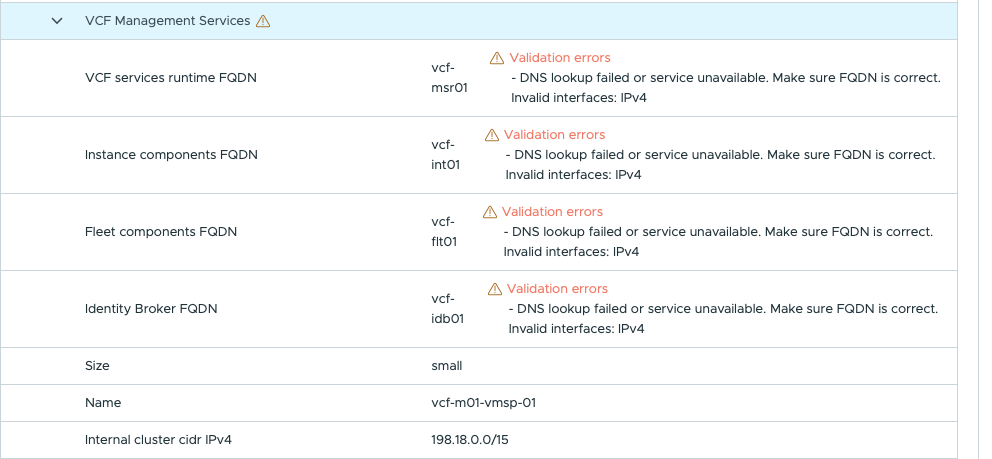
Task: Click the Identity Broker FQDN label
Action: [x=151, y=309]
